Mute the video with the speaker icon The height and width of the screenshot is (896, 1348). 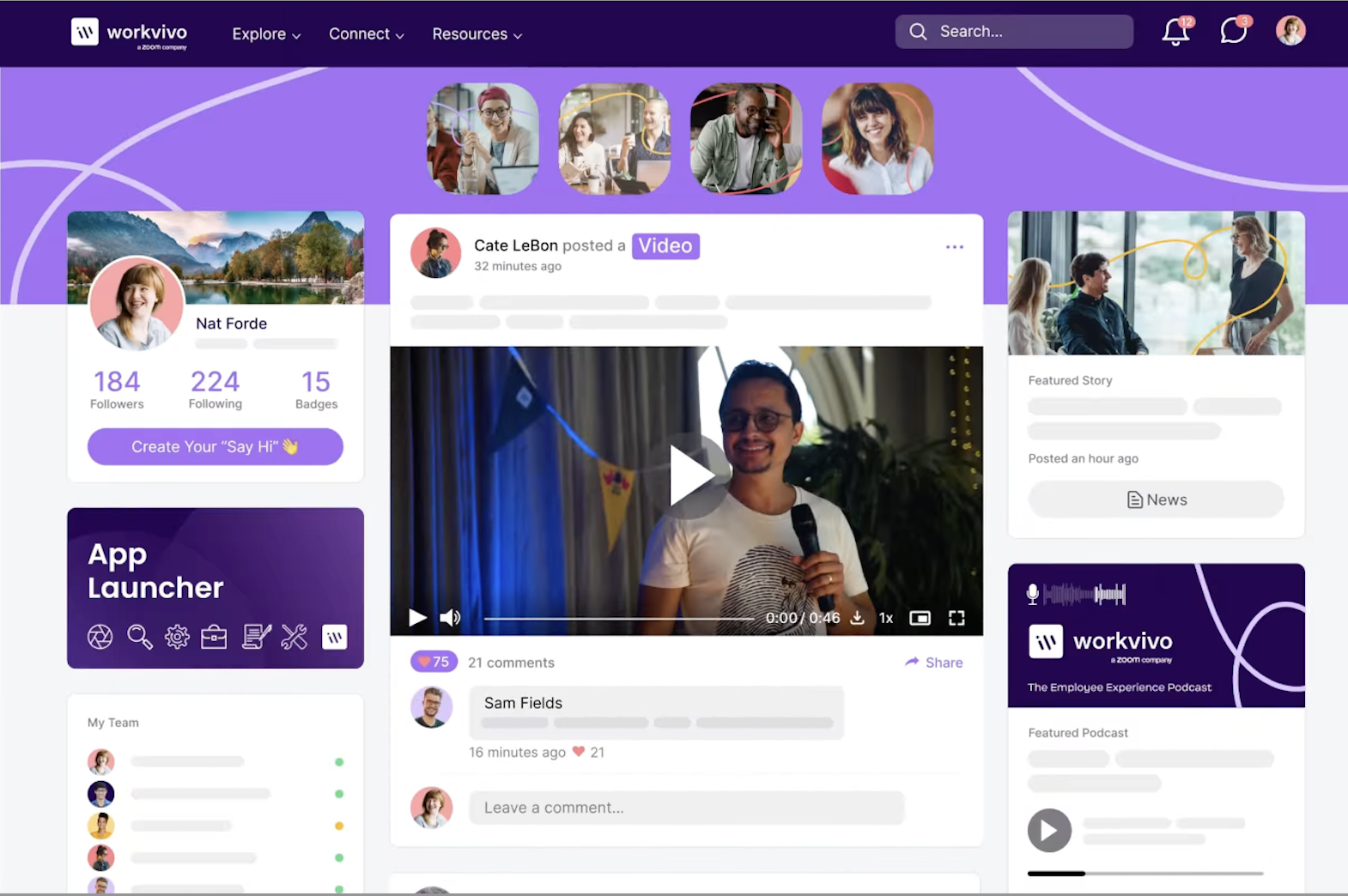tap(450, 618)
